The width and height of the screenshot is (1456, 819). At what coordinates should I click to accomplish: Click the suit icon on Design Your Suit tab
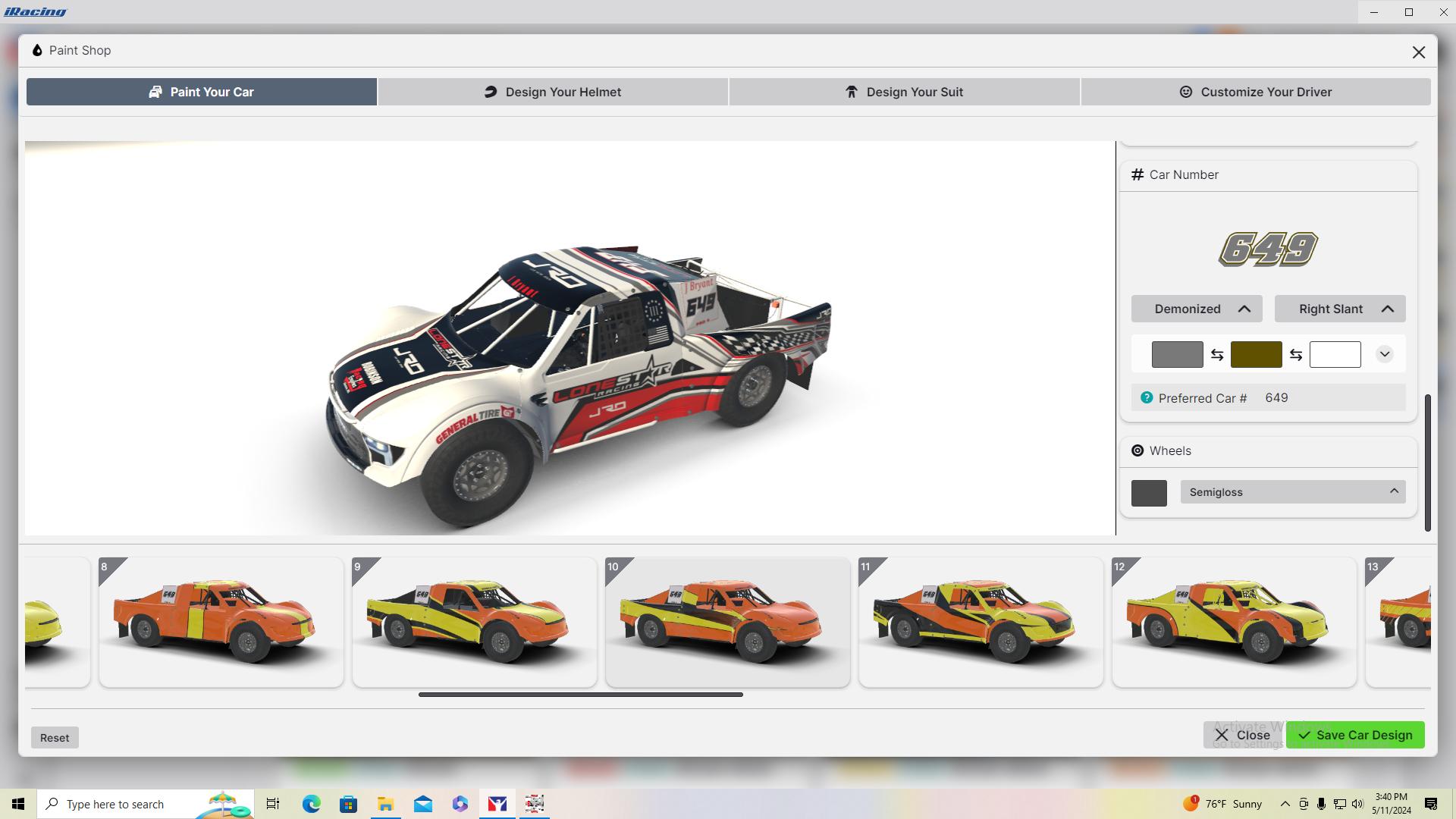click(x=851, y=92)
